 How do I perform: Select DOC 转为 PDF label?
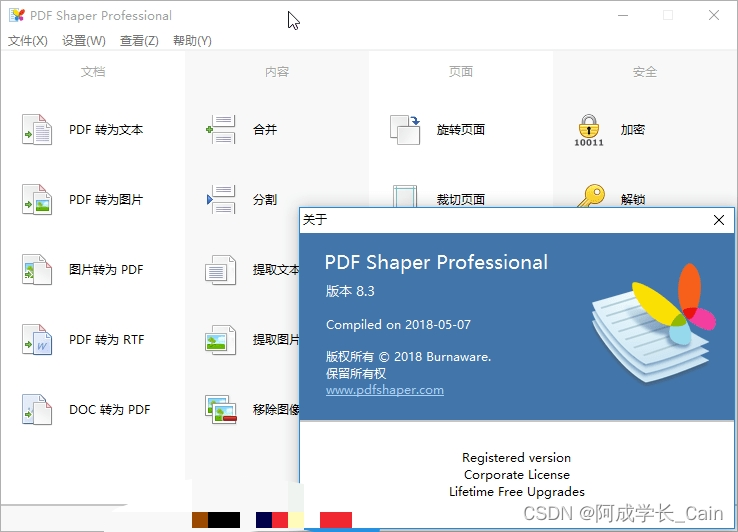[110, 410]
